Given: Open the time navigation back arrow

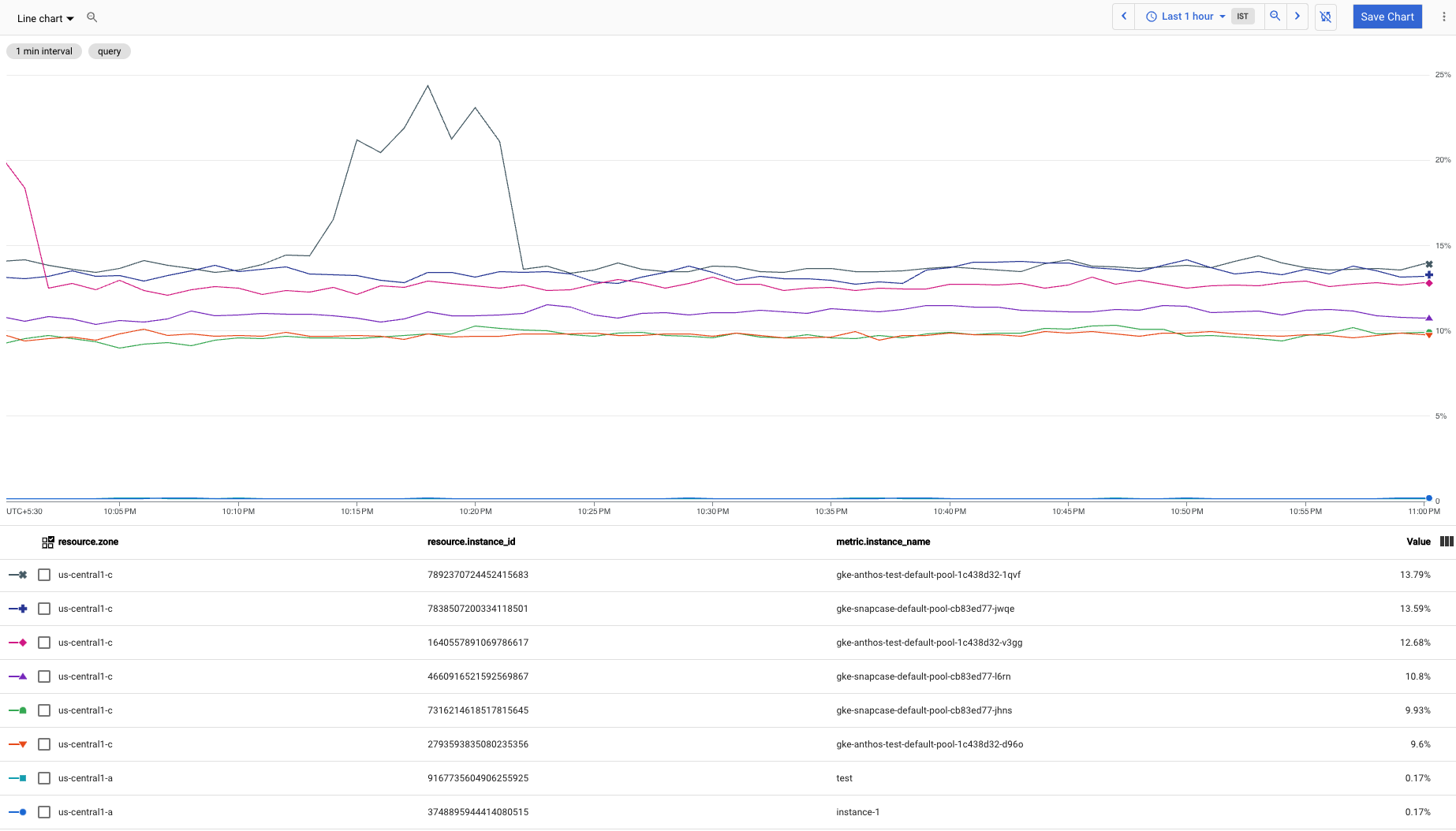Looking at the screenshot, I should [x=1123, y=16].
